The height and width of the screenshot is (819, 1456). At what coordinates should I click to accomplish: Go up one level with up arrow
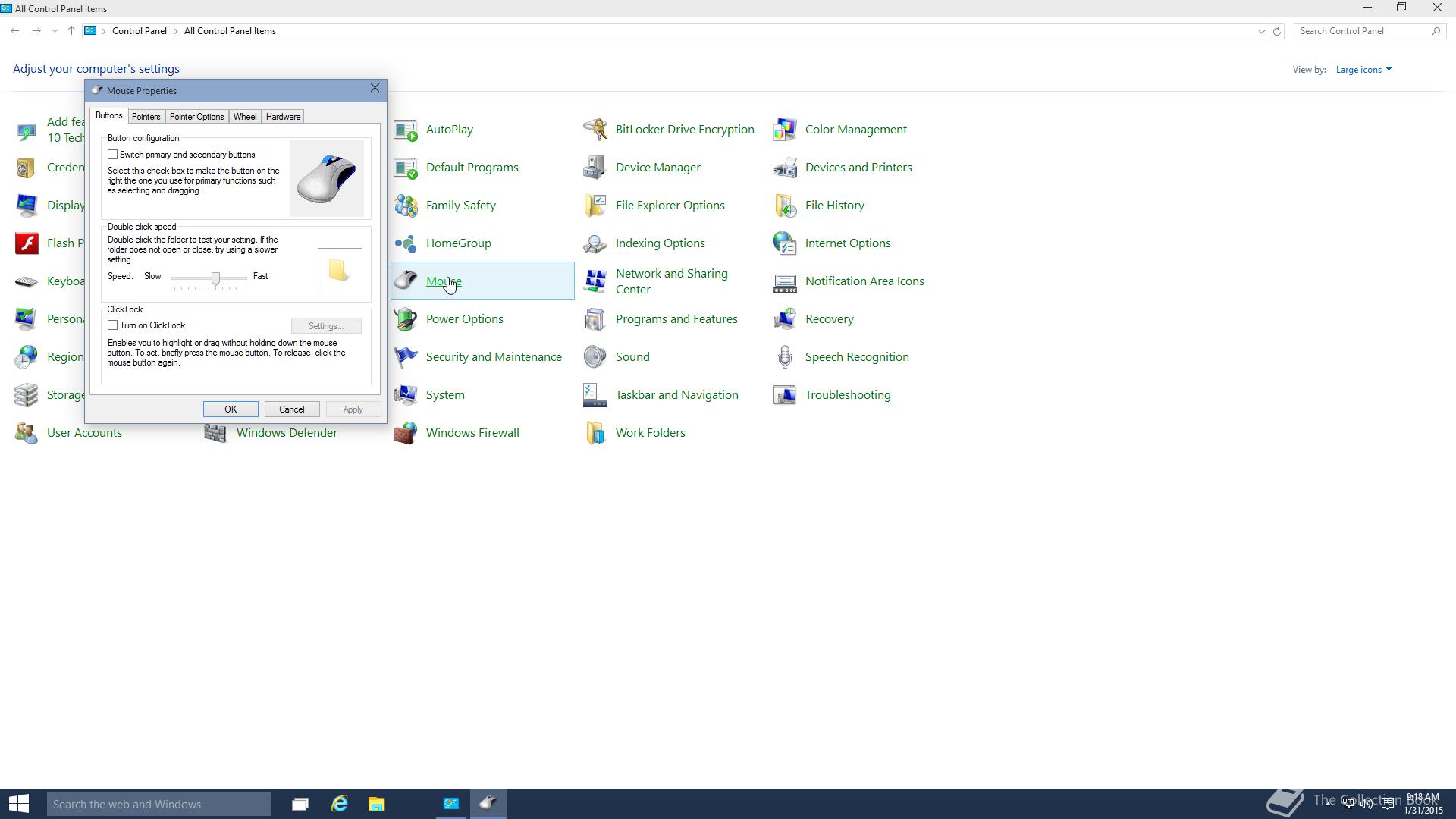(x=71, y=31)
